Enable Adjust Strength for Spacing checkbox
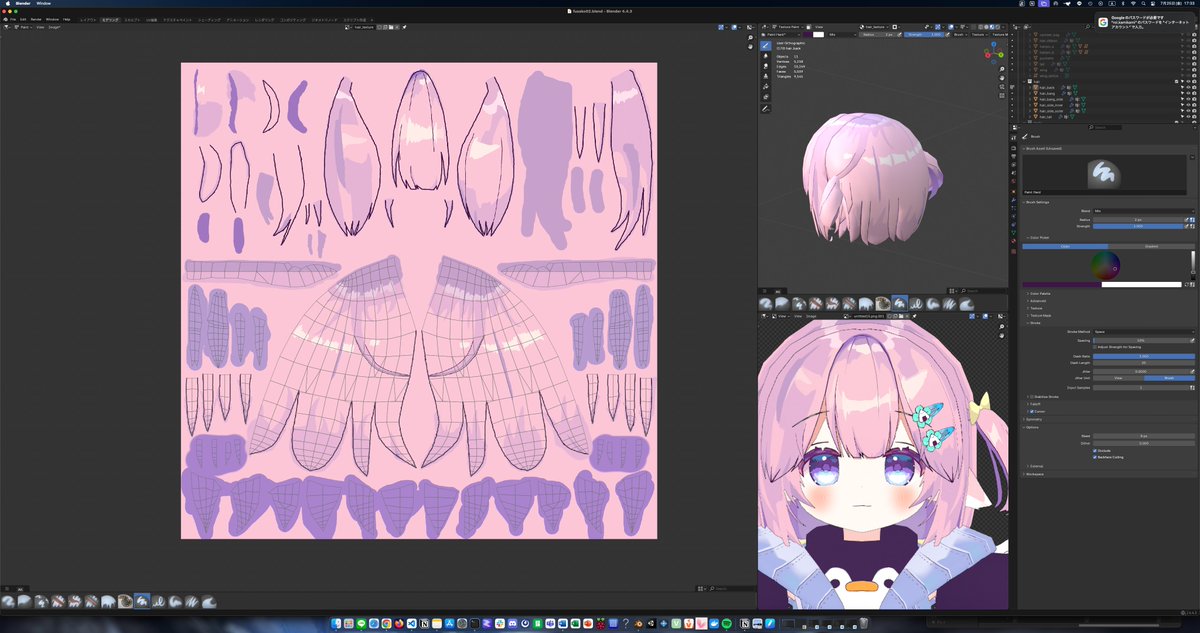 click(x=1095, y=347)
